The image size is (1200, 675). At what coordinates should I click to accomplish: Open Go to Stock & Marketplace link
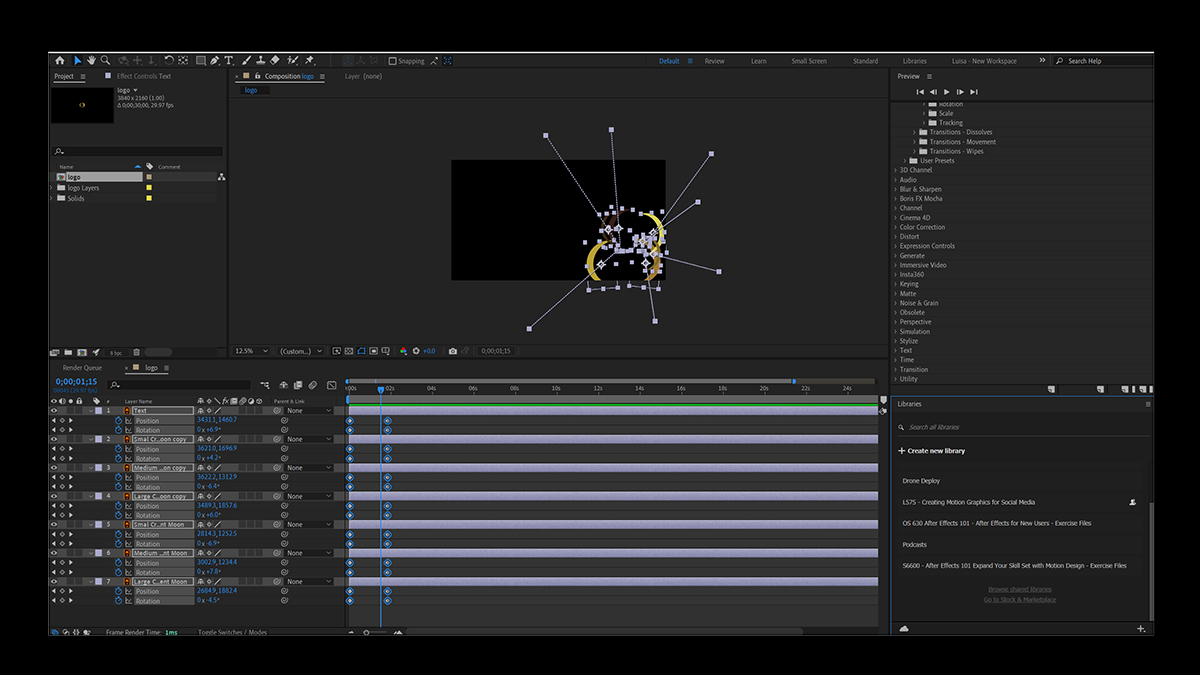[1019, 597]
